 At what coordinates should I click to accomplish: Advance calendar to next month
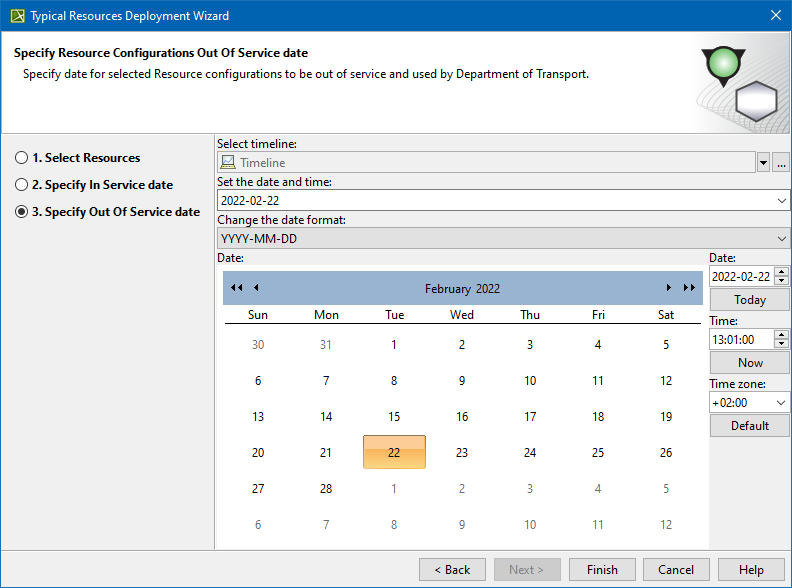point(669,288)
